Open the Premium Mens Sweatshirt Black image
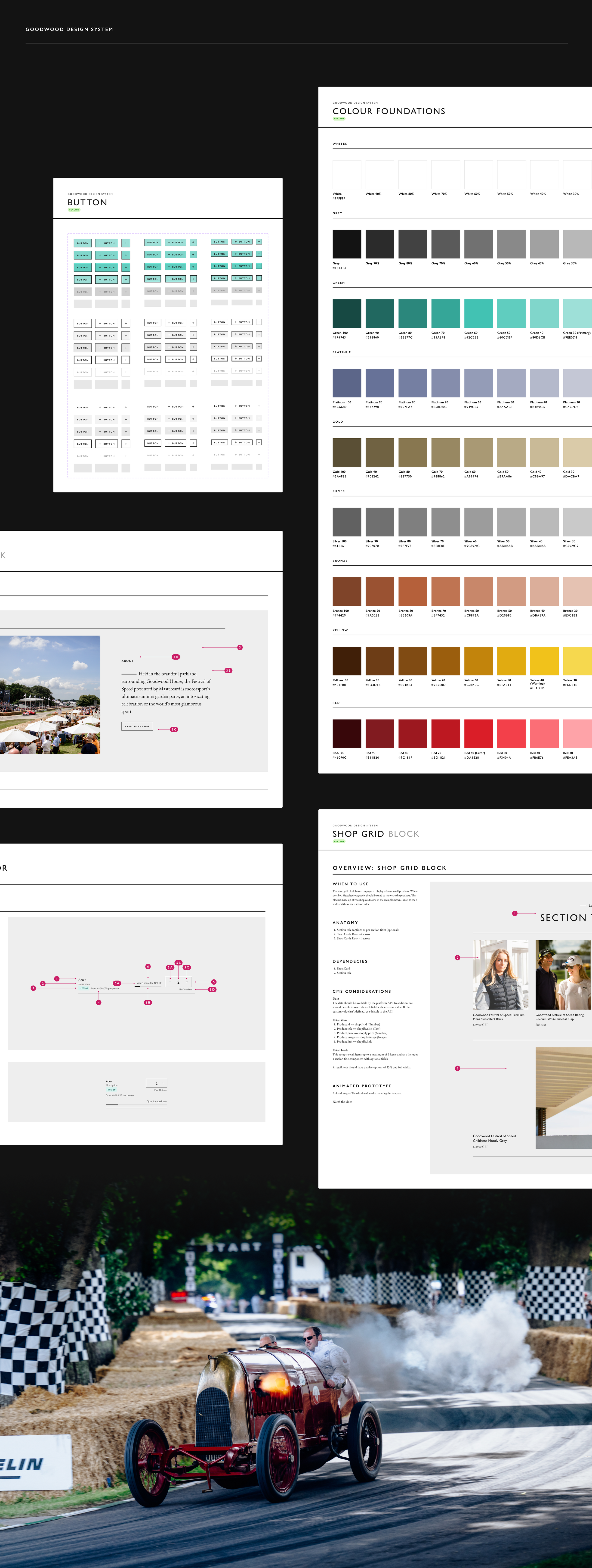 coord(501,975)
